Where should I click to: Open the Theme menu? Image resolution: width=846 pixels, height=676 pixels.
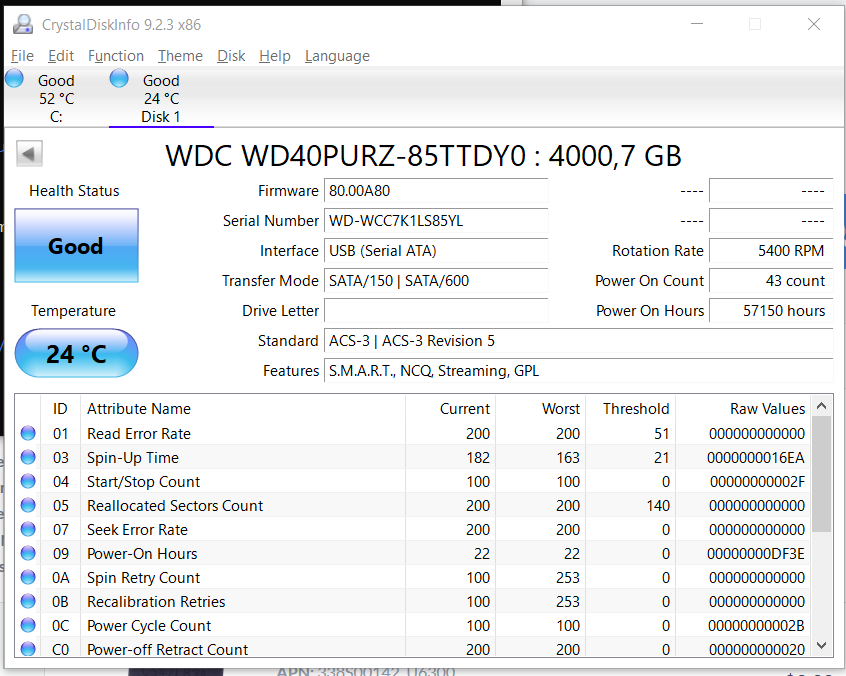tap(180, 56)
